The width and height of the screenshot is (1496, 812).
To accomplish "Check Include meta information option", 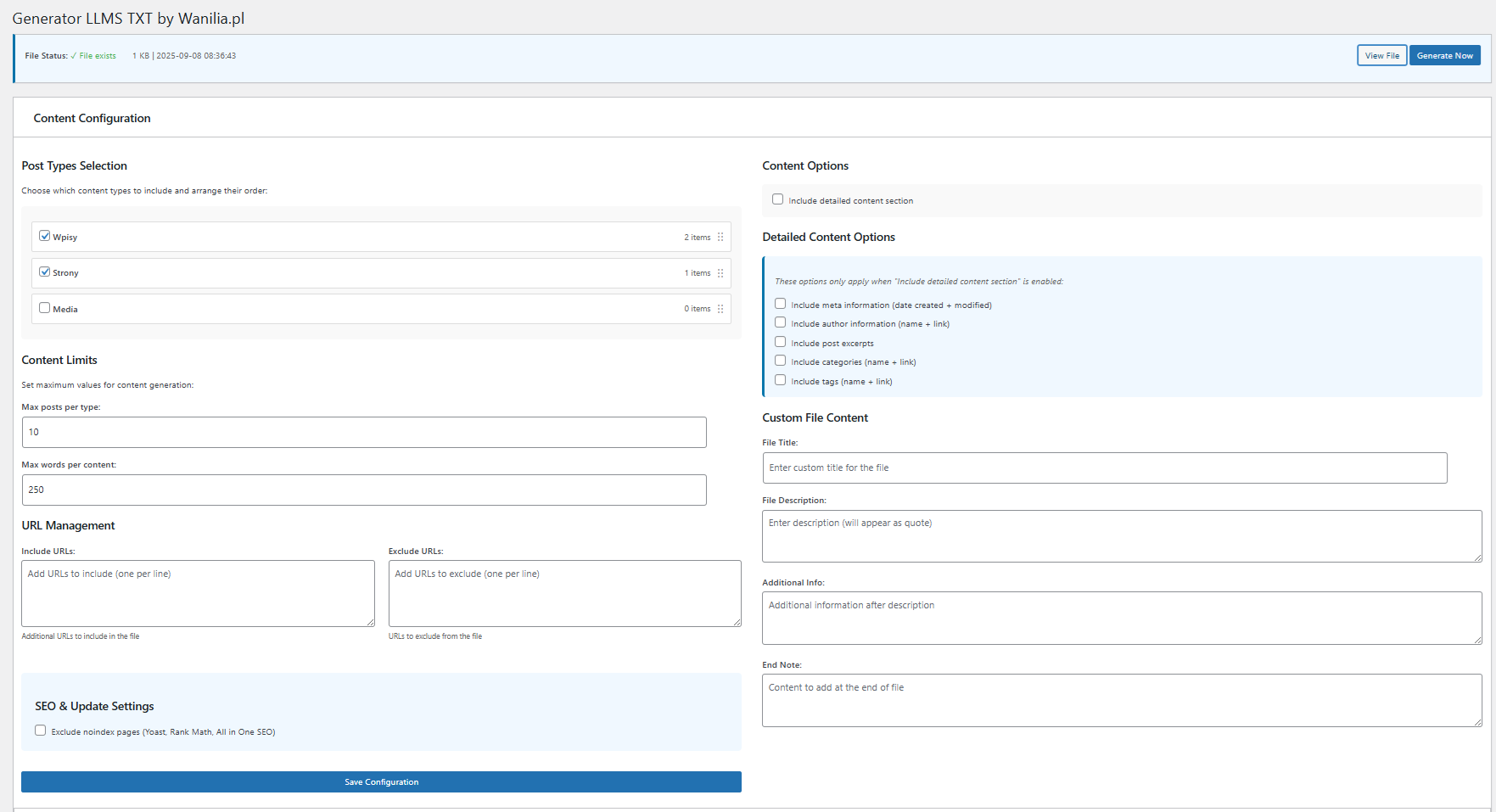I will pyautogui.click(x=780, y=304).
